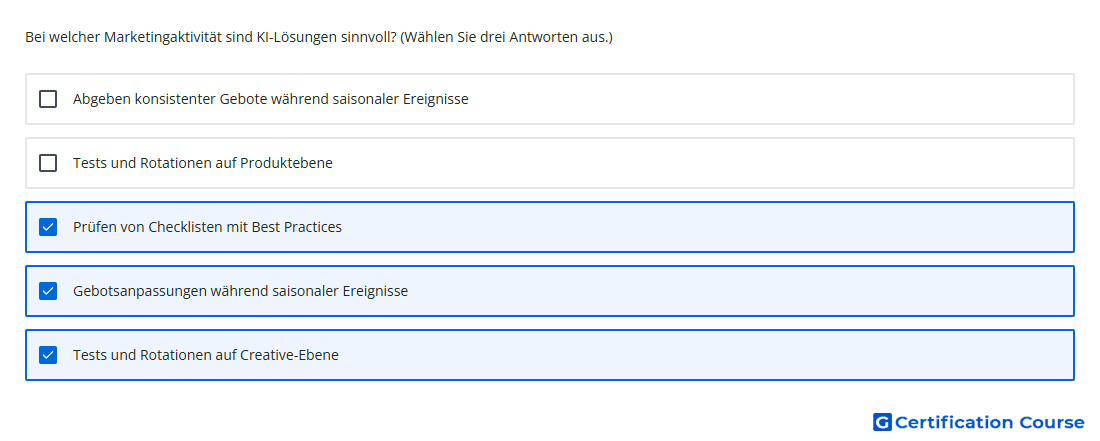Untick the Tests und Rotationen auf Creative-Ebene checkbox
The image size is (1100, 441).
48,355
